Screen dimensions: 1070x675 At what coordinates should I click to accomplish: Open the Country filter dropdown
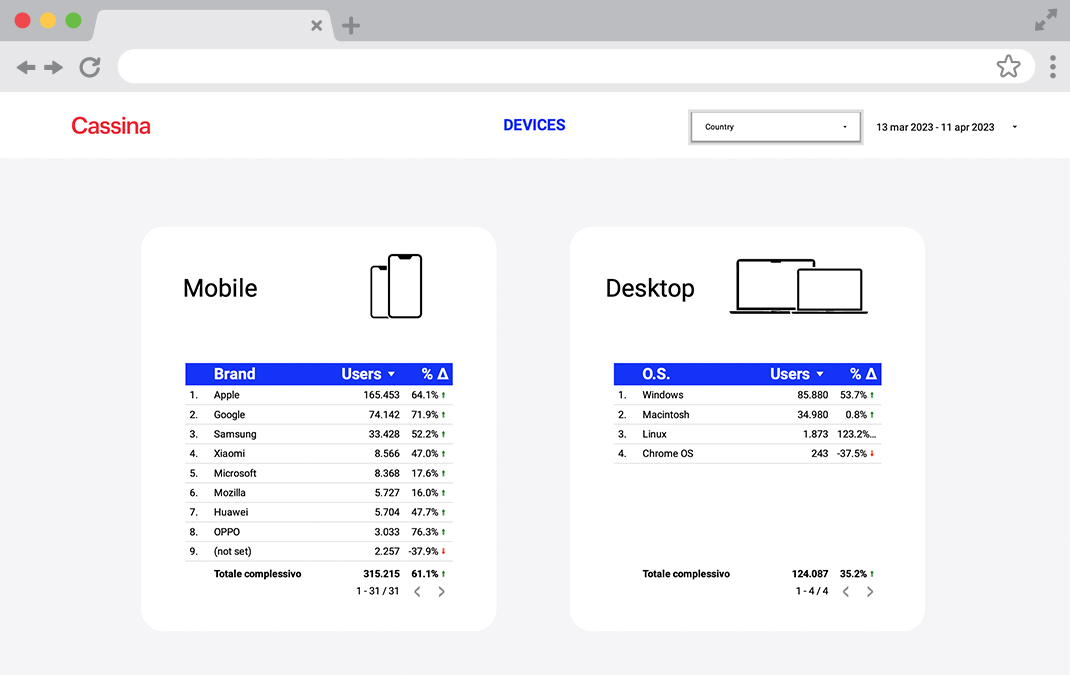[x=775, y=127]
